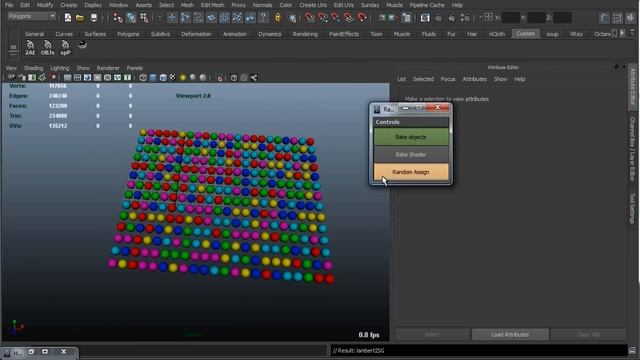
Task: Show the Attribute Editor sidebar icon
Action: (604, 18)
